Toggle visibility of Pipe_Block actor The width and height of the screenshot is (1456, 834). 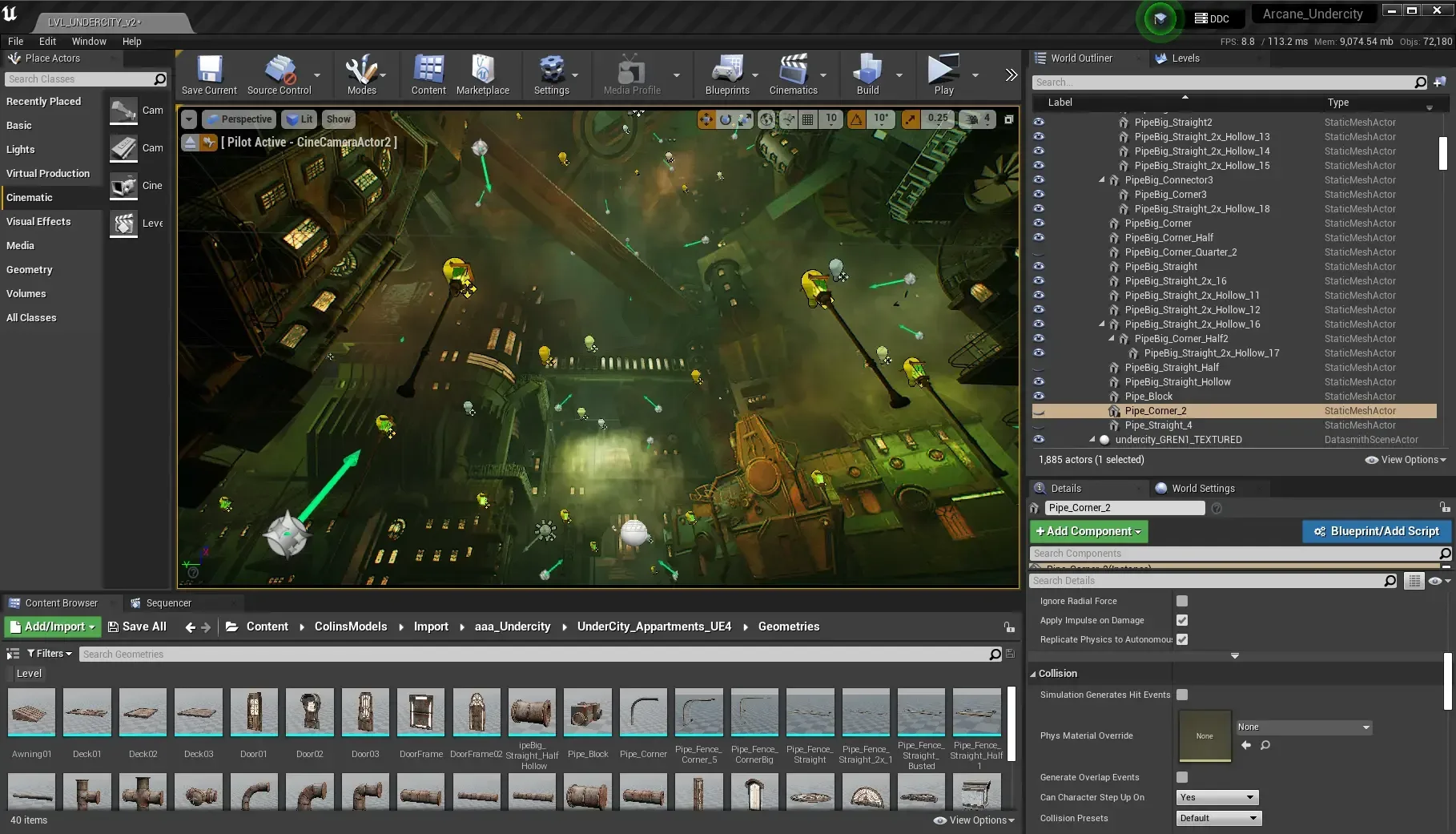click(x=1039, y=397)
